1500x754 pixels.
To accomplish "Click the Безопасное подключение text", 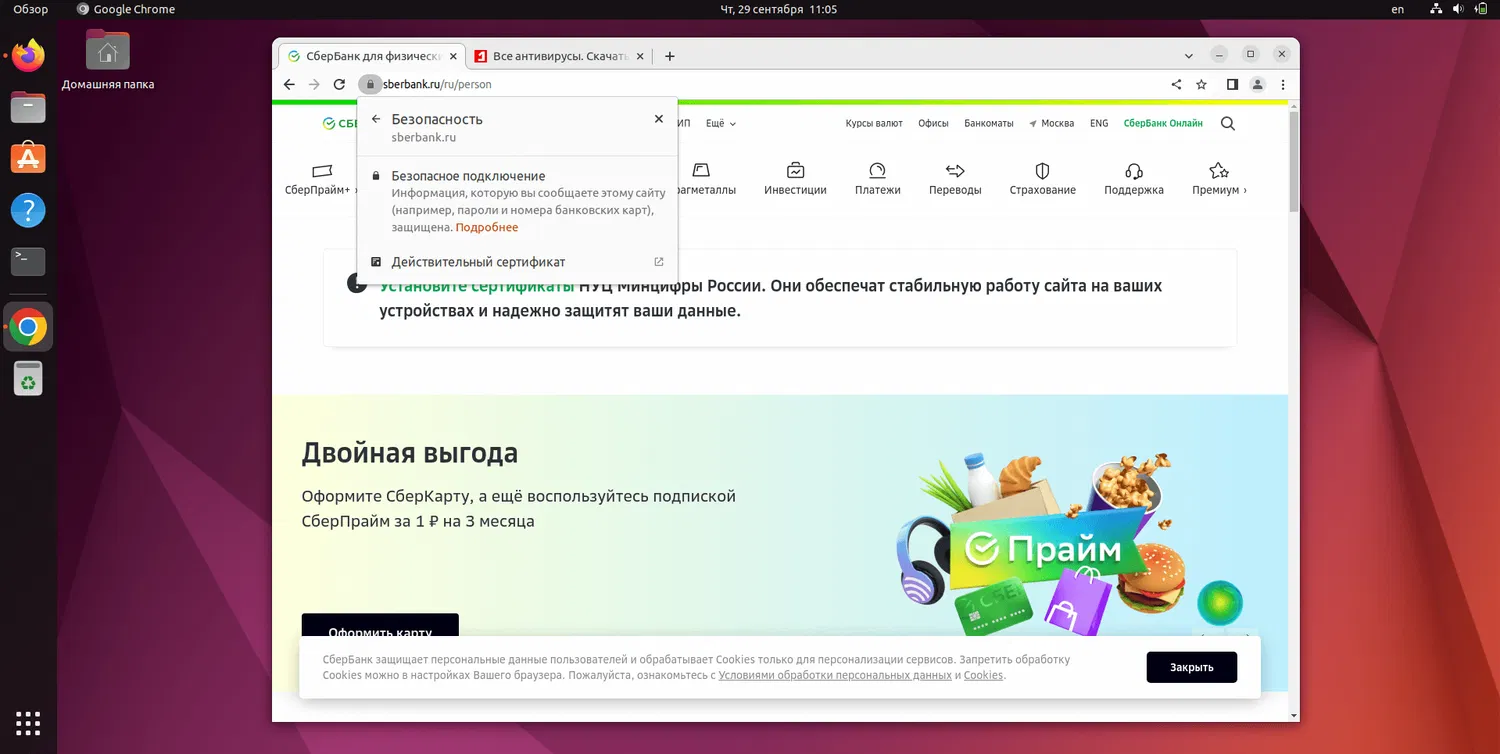I will click(x=468, y=176).
